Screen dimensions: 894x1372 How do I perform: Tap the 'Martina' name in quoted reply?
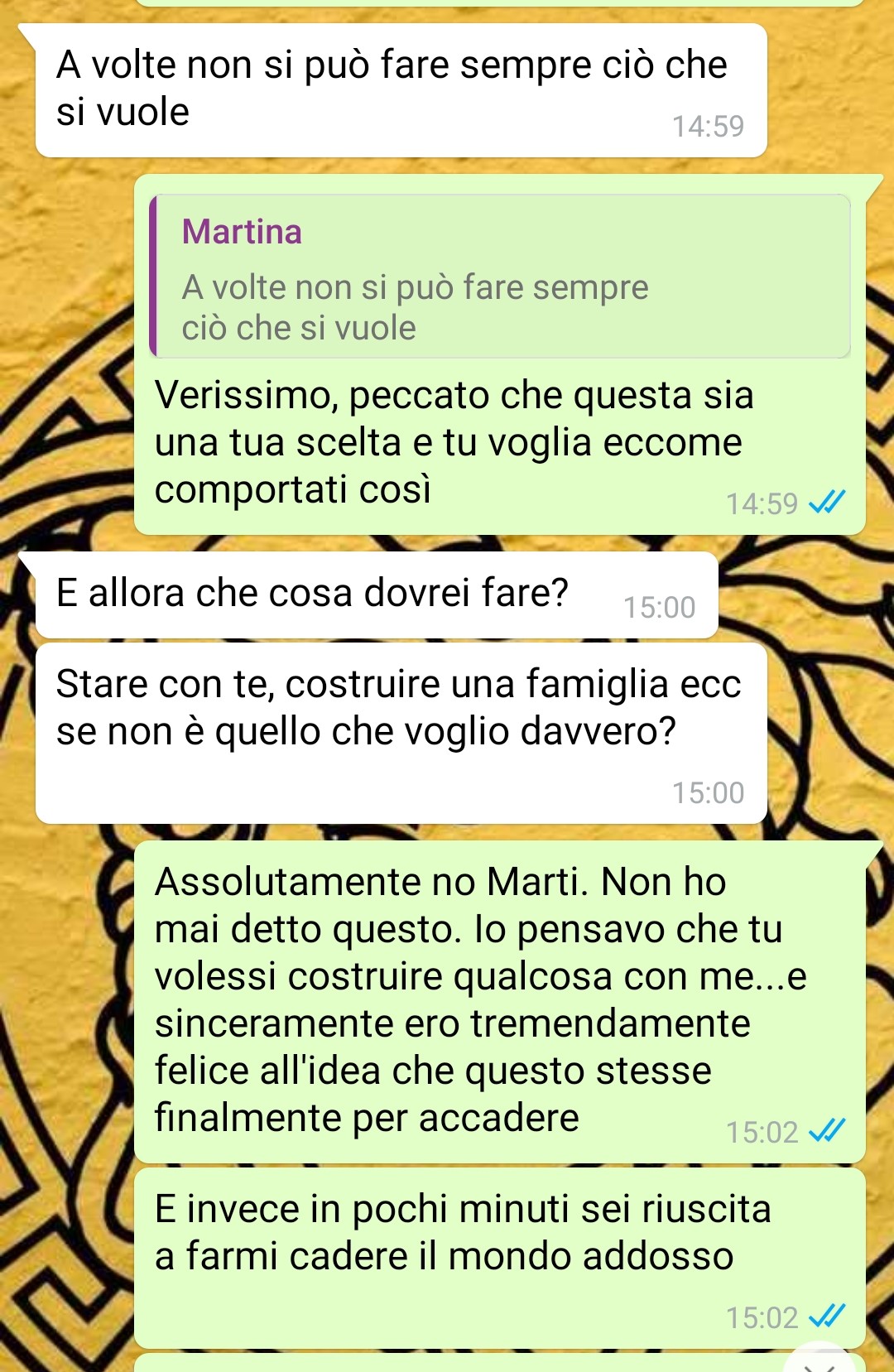pos(242,232)
